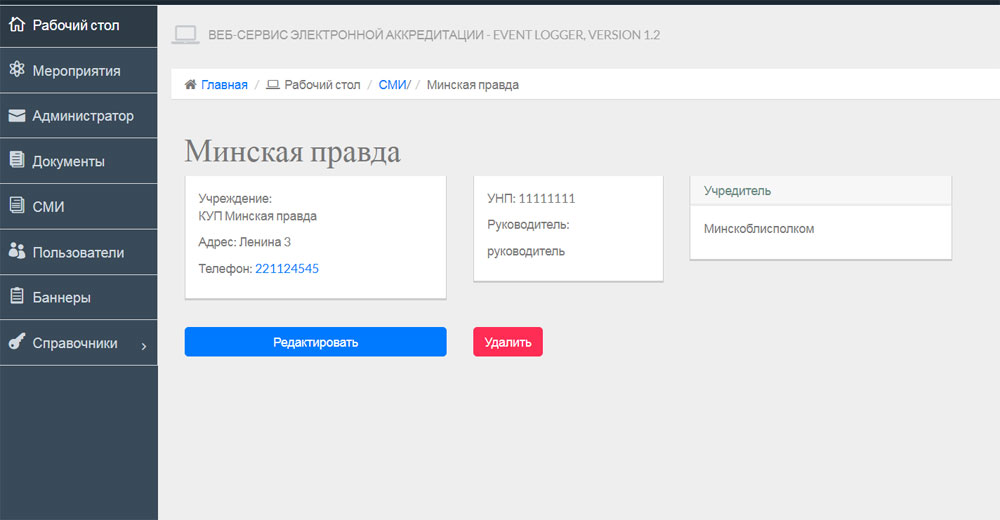The image size is (1000, 520).
Task: Open the Рабочий стол sidebar item
Action: tap(78, 26)
